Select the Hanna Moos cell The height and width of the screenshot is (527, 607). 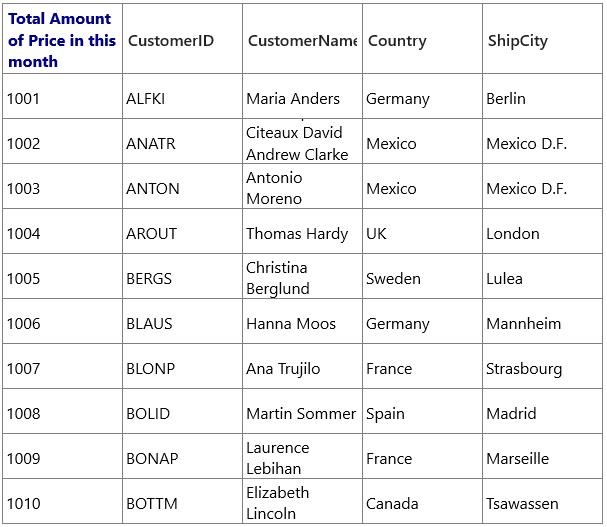[x=302, y=321]
